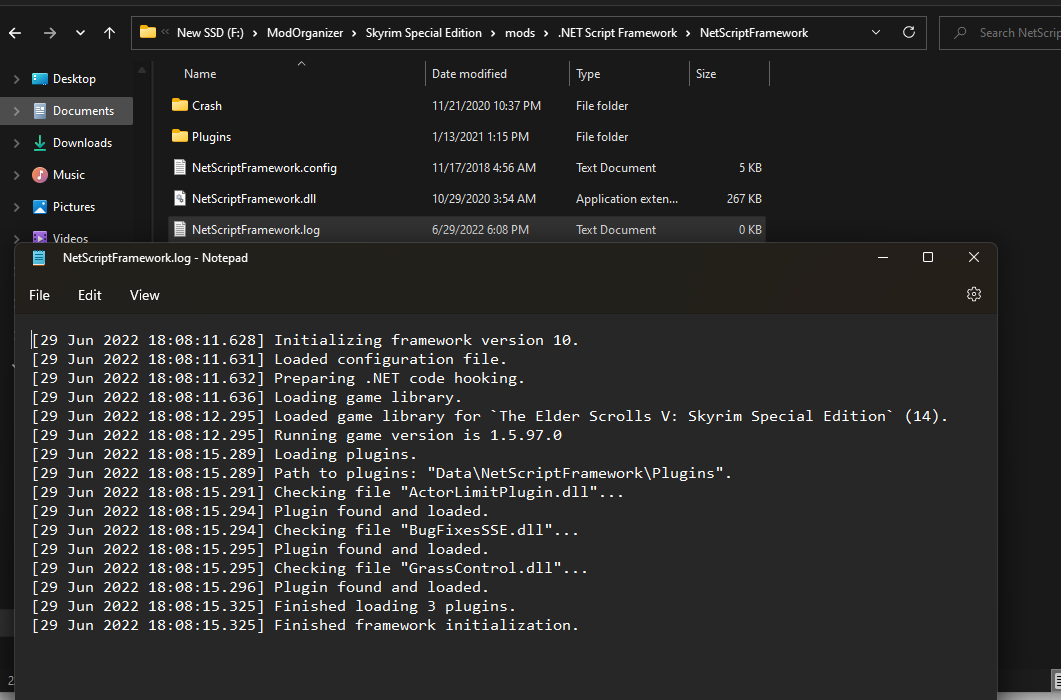Expand chevron after mods breadcrumb

point(546,33)
